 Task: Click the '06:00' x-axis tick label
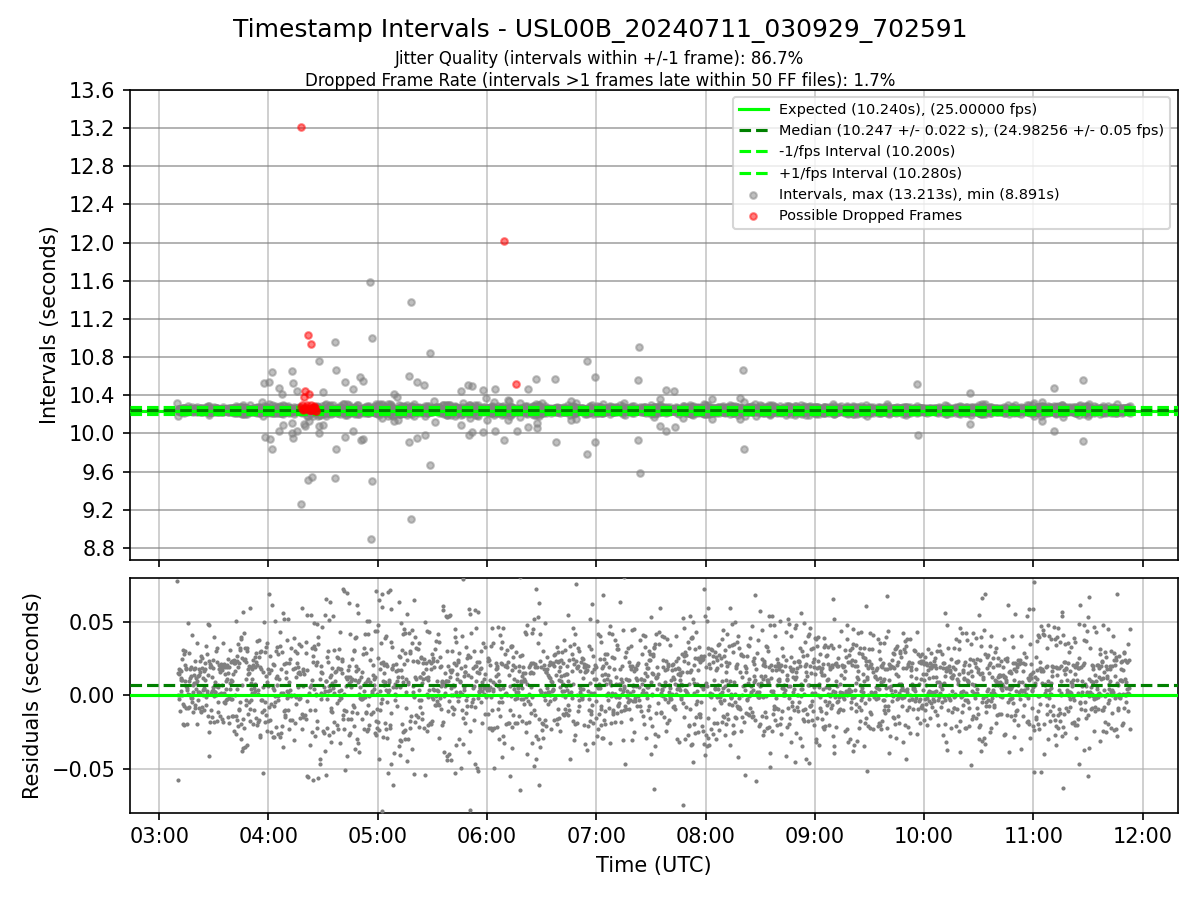coord(487,834)
